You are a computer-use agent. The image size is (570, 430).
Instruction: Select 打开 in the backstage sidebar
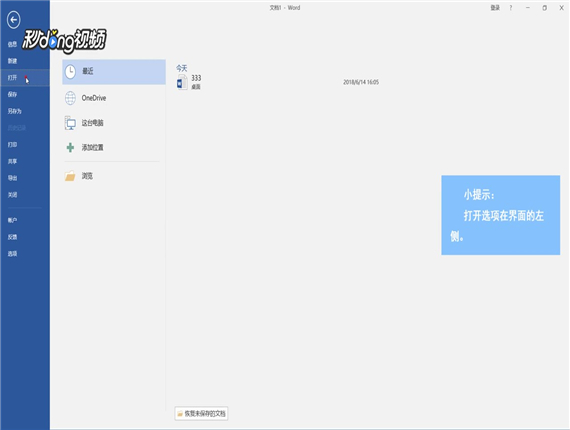pyautogui.click(x=25, y=78)
